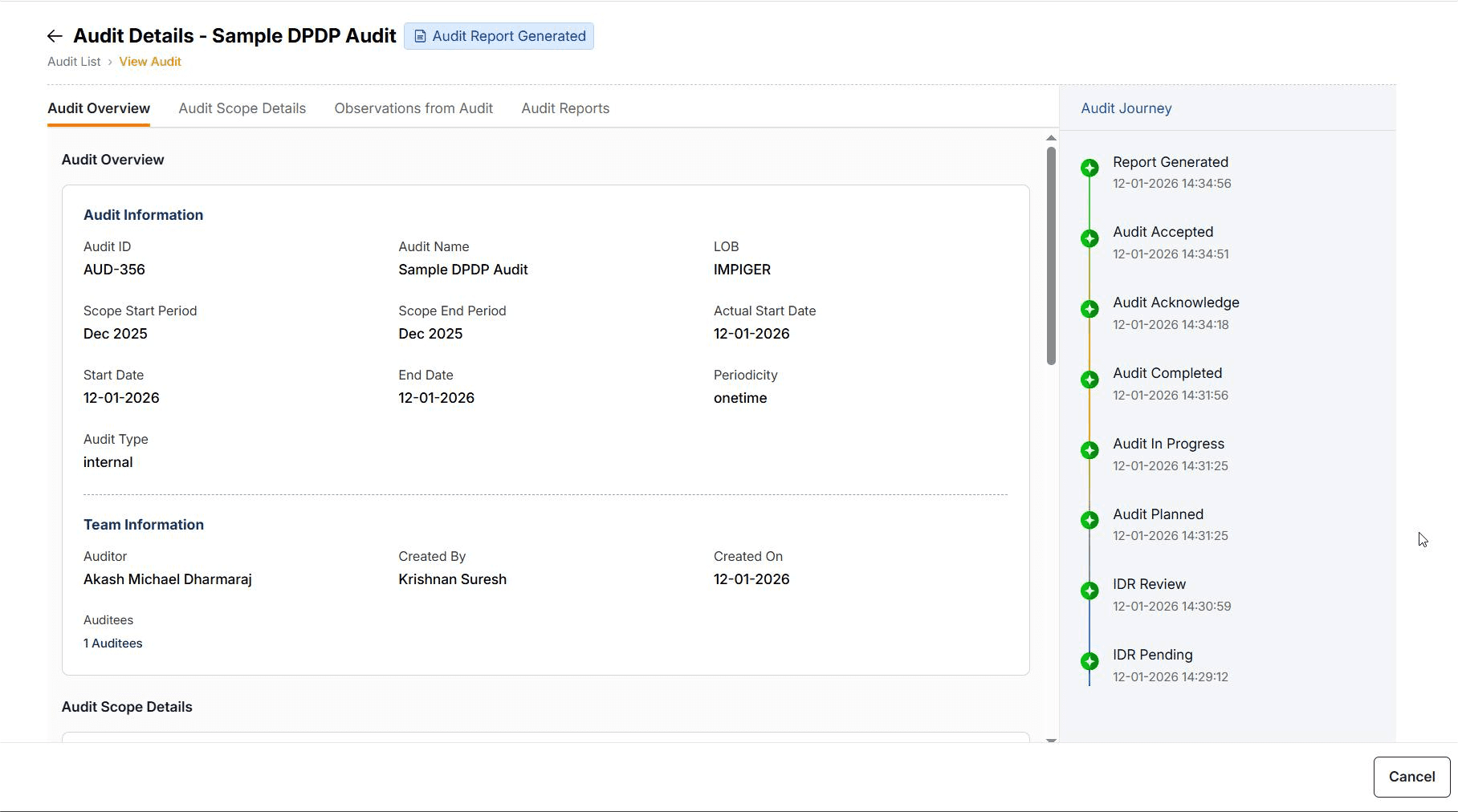Click the Audit Completed green status icon
Image resolution: width=1458 pixels, height=812 pixels.
1089,380
